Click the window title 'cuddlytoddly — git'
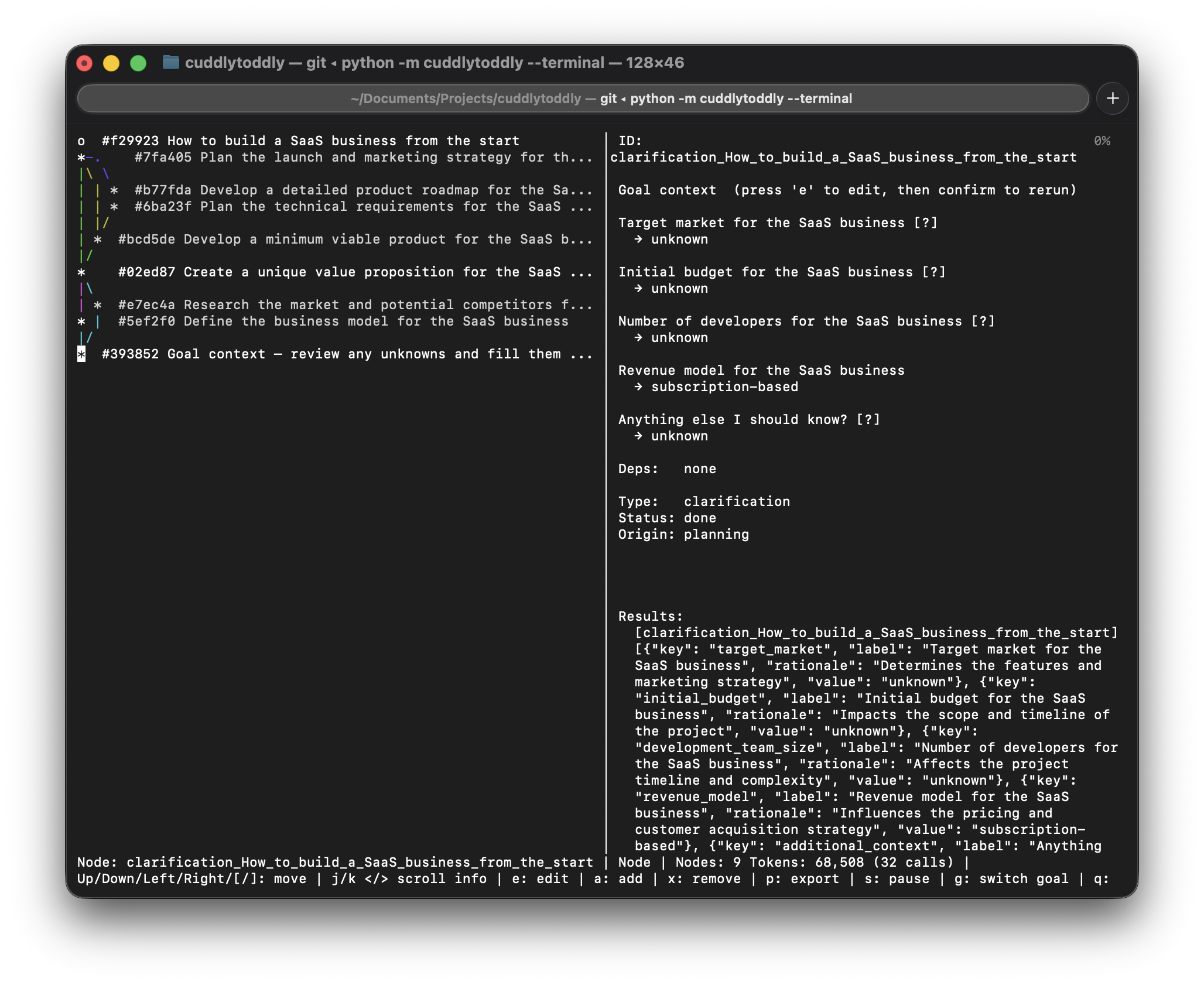Image resolution: width=1204 pixels, height=985 pixels. [x=255, y=63]
